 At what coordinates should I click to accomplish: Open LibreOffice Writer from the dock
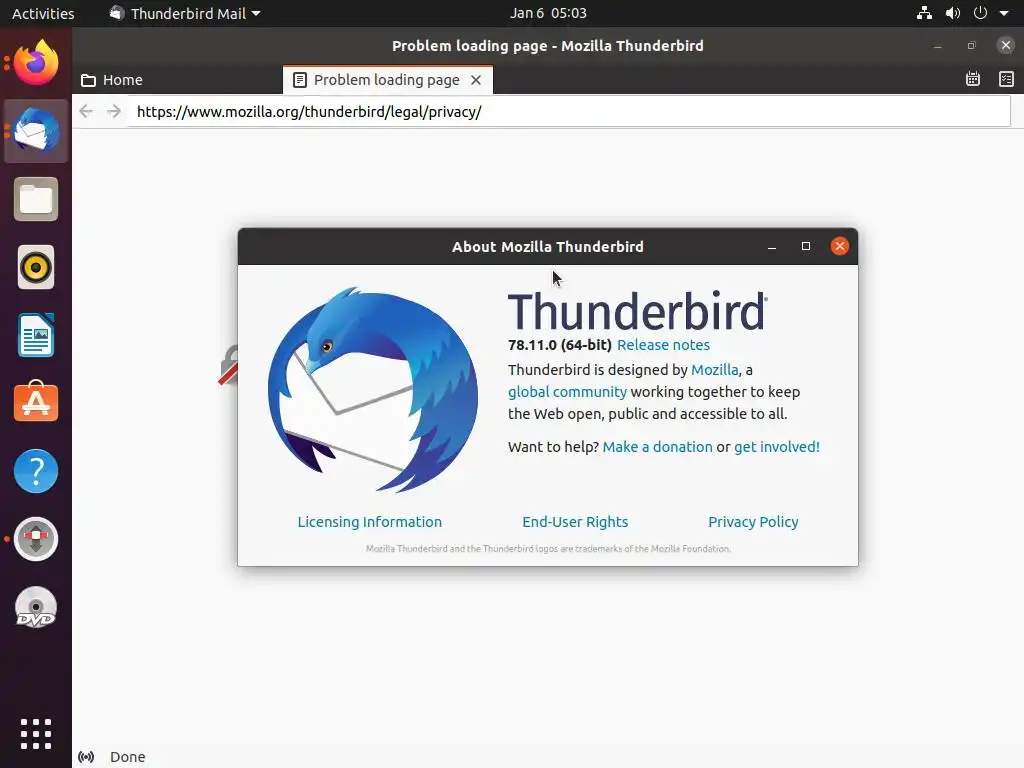point(36,335)
